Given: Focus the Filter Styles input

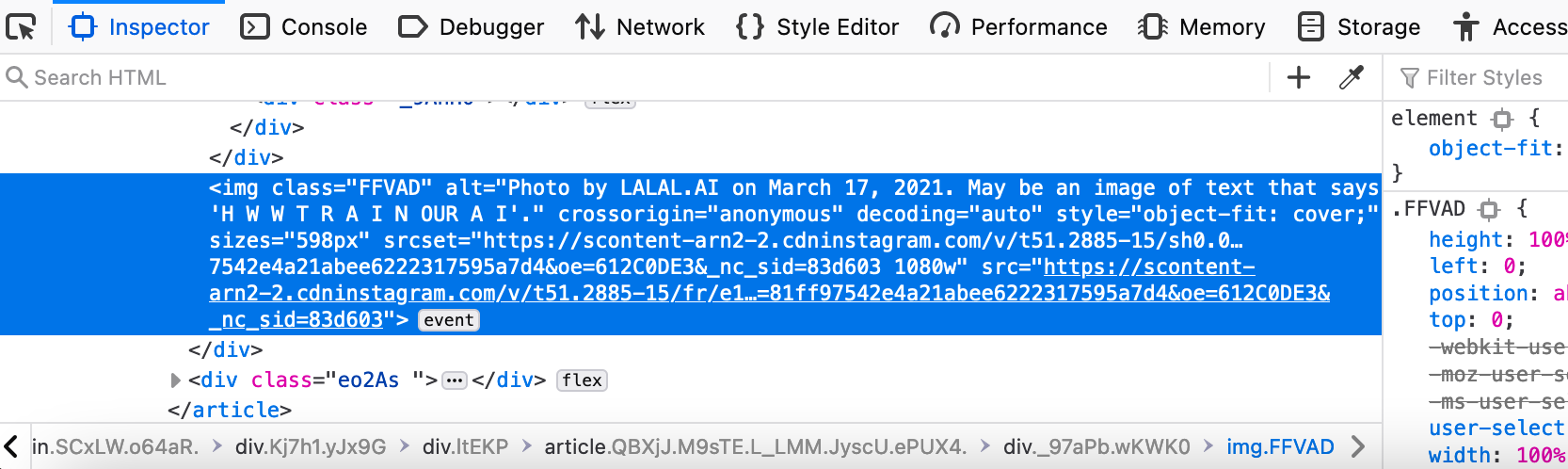Looking at the screenshot, I should click(x=1483, y=77).
